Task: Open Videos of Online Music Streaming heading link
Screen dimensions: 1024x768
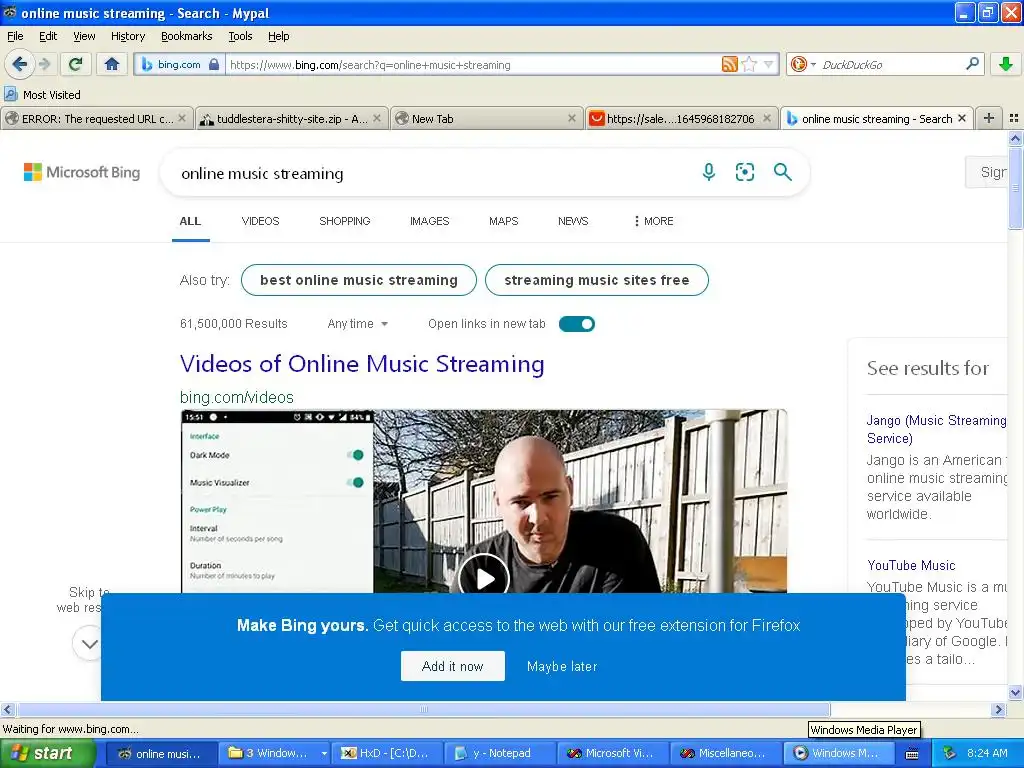Action: click(362, 364)
